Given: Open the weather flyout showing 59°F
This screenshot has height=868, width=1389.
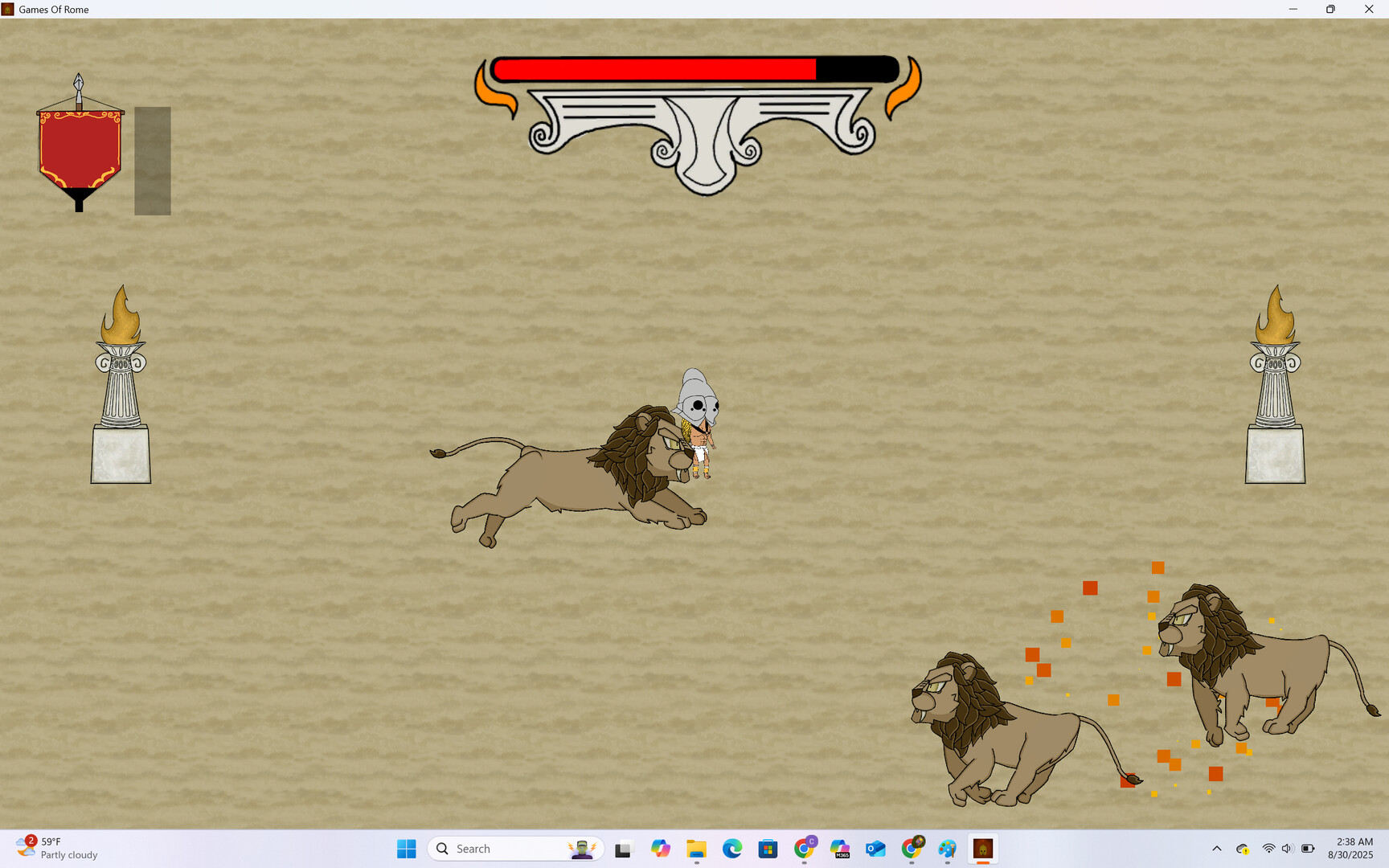Looking at the screenshot, I should [48, 849].
